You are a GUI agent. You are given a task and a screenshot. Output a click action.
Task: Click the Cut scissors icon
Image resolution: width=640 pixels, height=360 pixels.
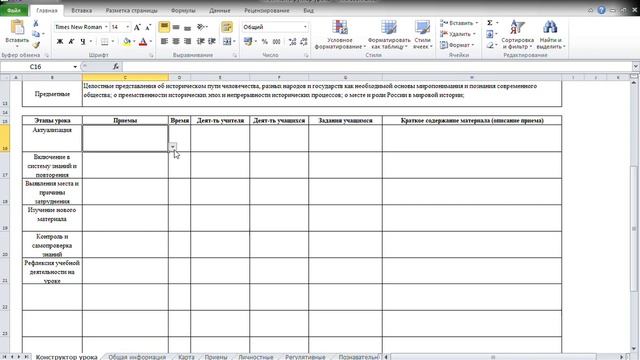click(36, 23)
